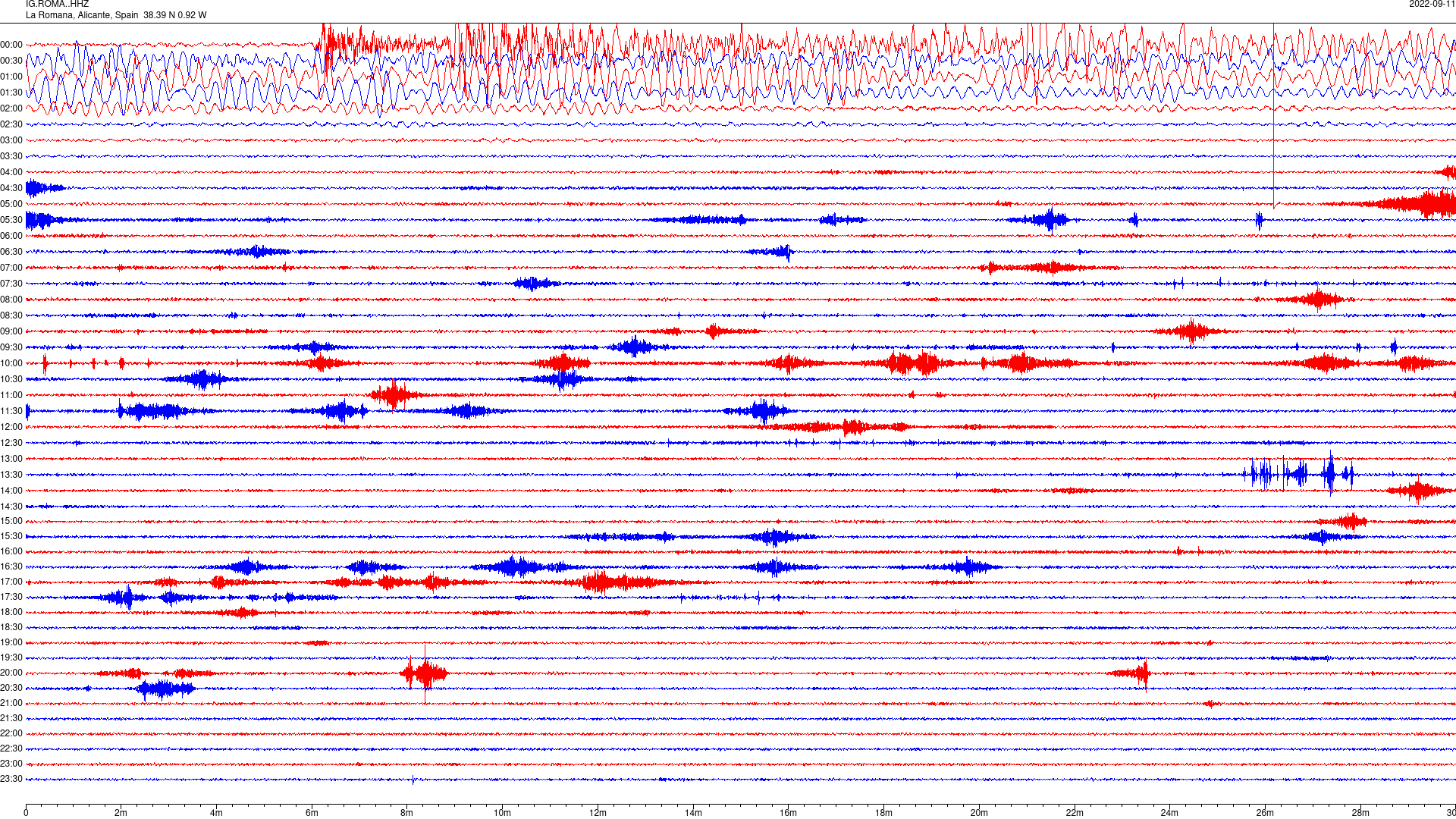Screen dimensions: 1456x819
Task: Click the 22:00 trace time label
Action: coord(11,733)
